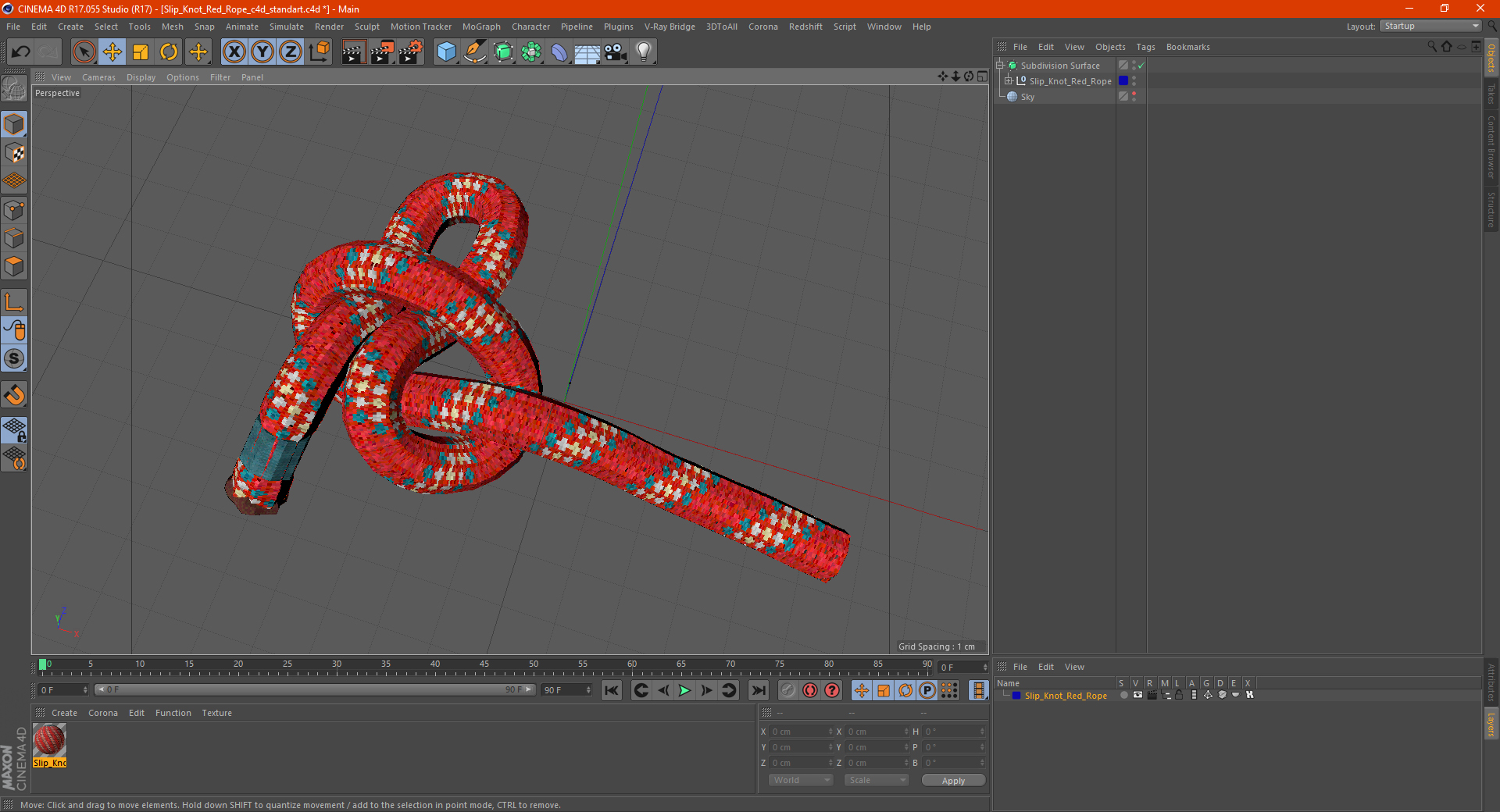Toggle Subdivision Surface green checkmark
This screenshot has height=812, width=1500.
[x=1141, y=66]
